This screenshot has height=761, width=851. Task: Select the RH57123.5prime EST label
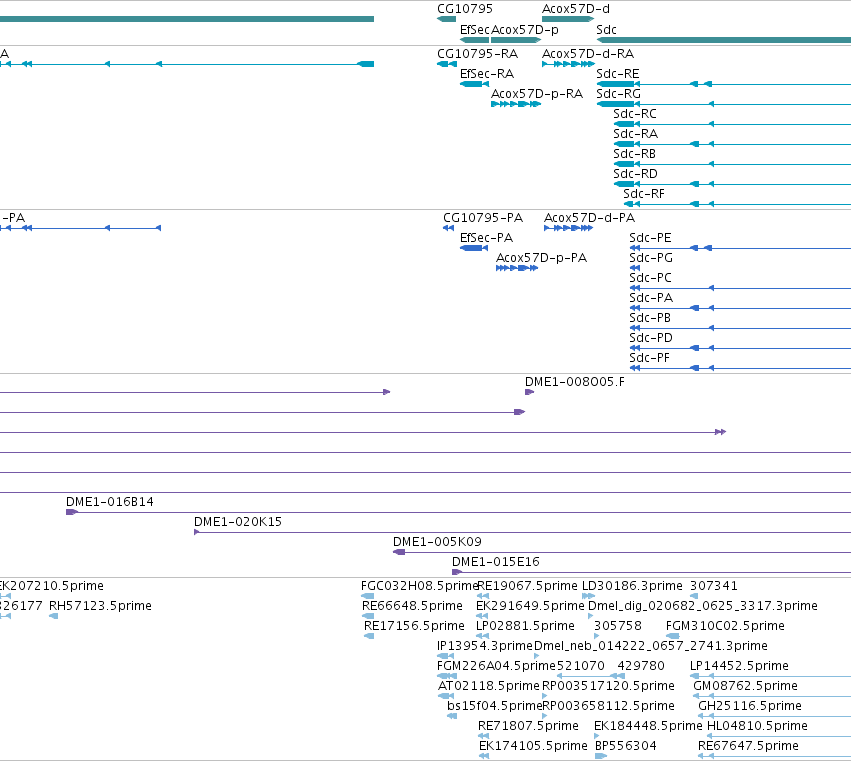click(x=100, y=606)
